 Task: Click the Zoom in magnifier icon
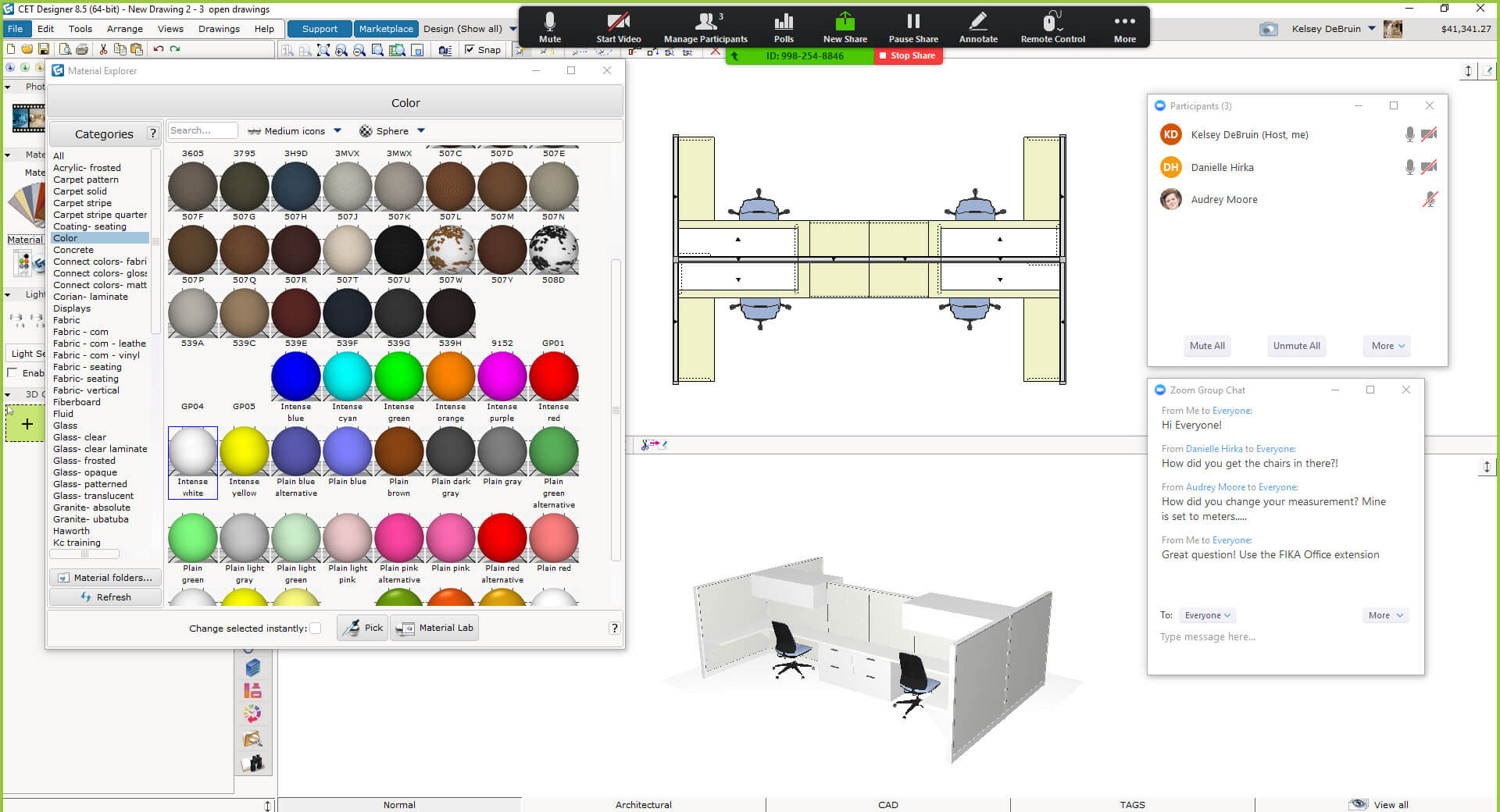click(341, 50)
